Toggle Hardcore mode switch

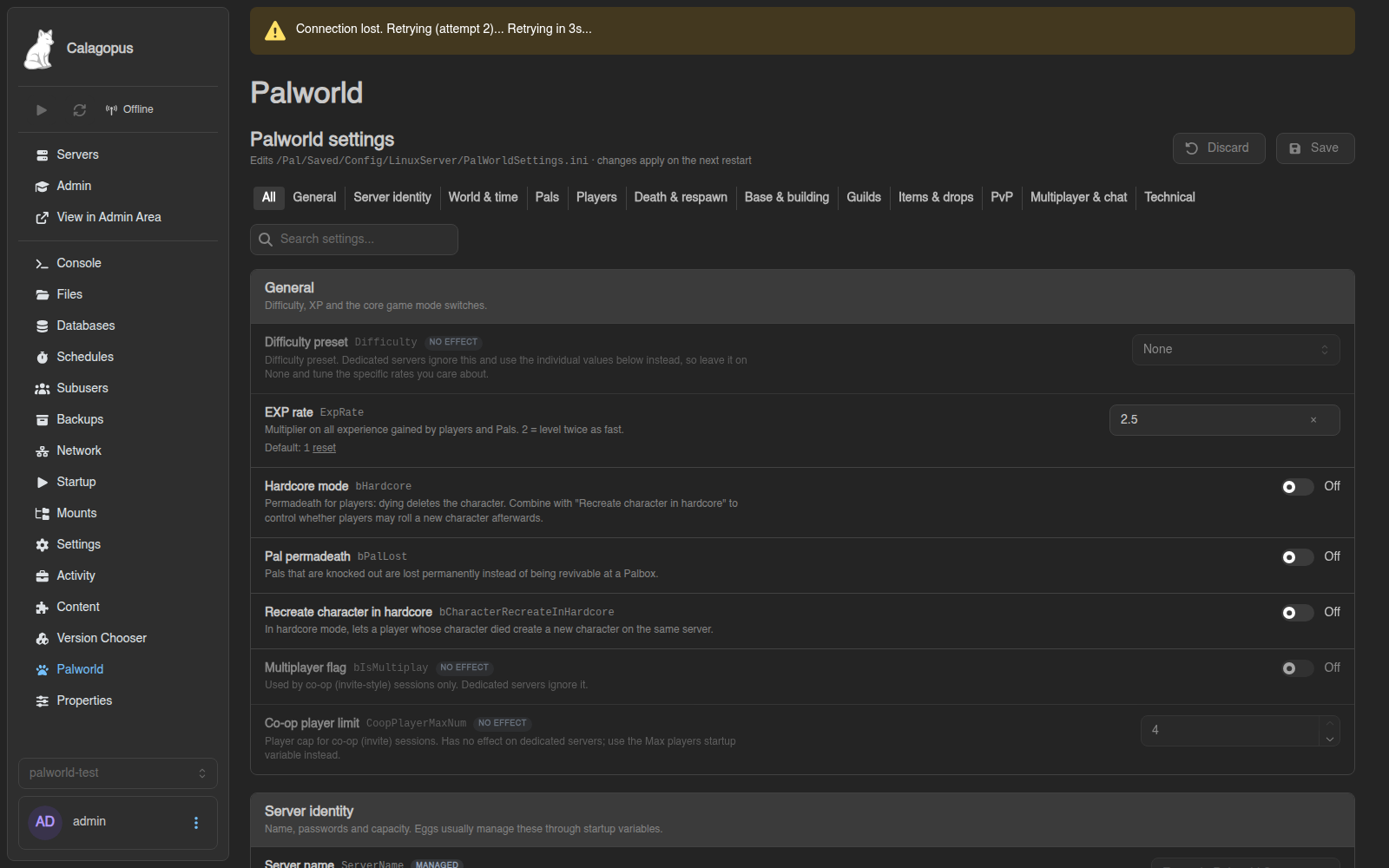[1297, 487]
